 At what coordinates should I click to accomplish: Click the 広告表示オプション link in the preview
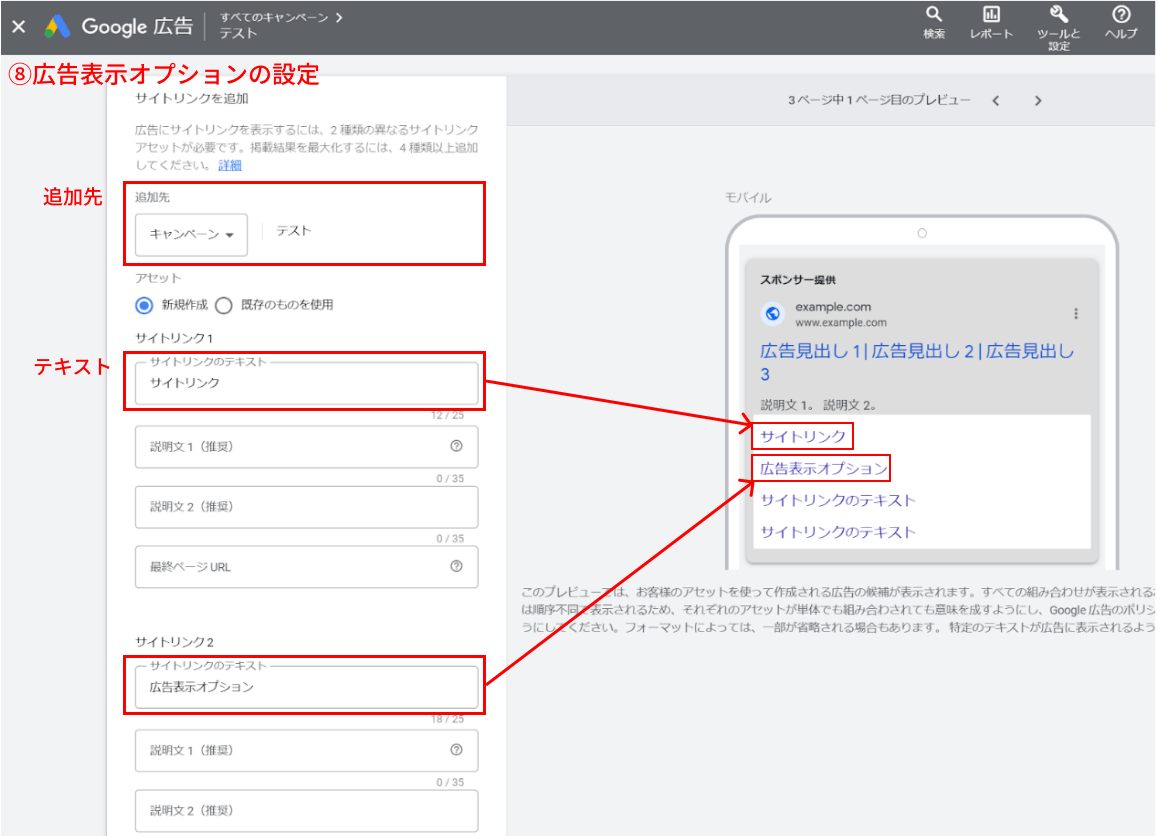pos(823,468)
